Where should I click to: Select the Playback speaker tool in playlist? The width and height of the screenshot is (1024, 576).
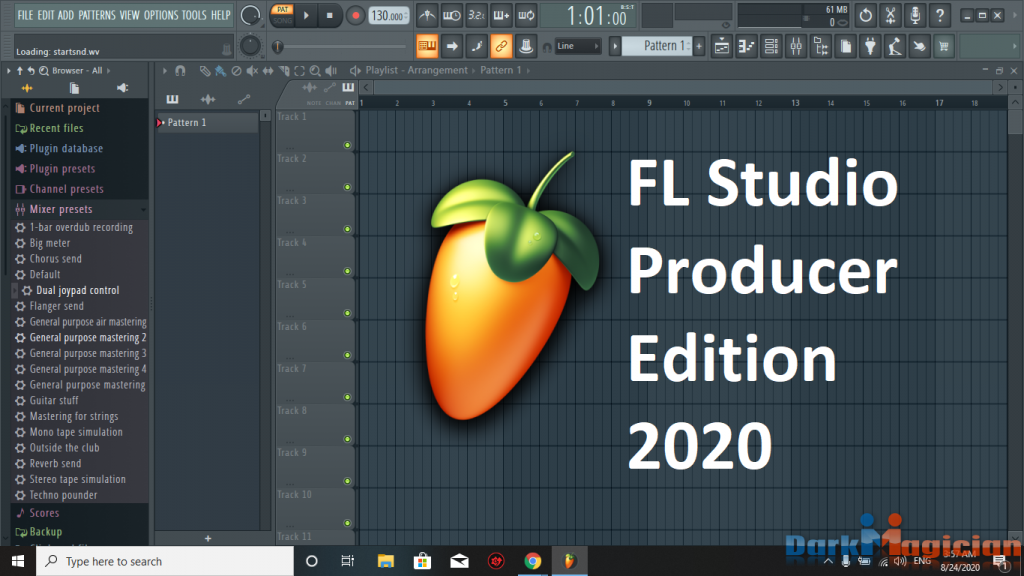pos(331,71)
